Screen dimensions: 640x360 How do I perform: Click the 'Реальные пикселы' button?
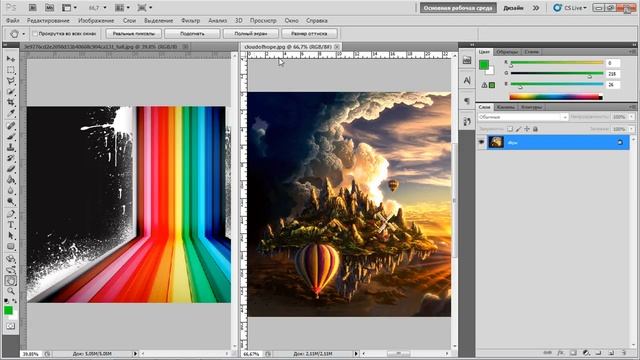pyautogui.click(x=134, y=33)
